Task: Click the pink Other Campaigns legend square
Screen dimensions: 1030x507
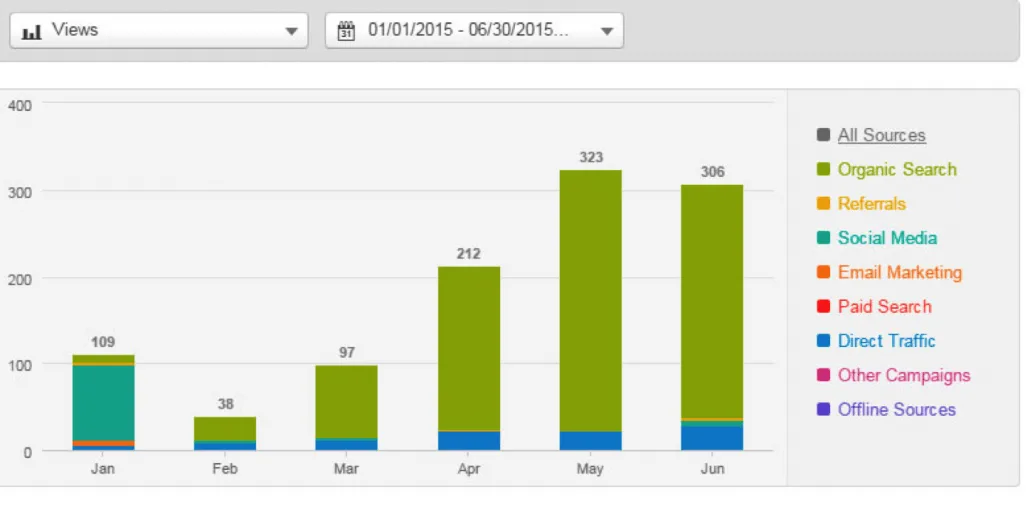Action: (823, 376)
